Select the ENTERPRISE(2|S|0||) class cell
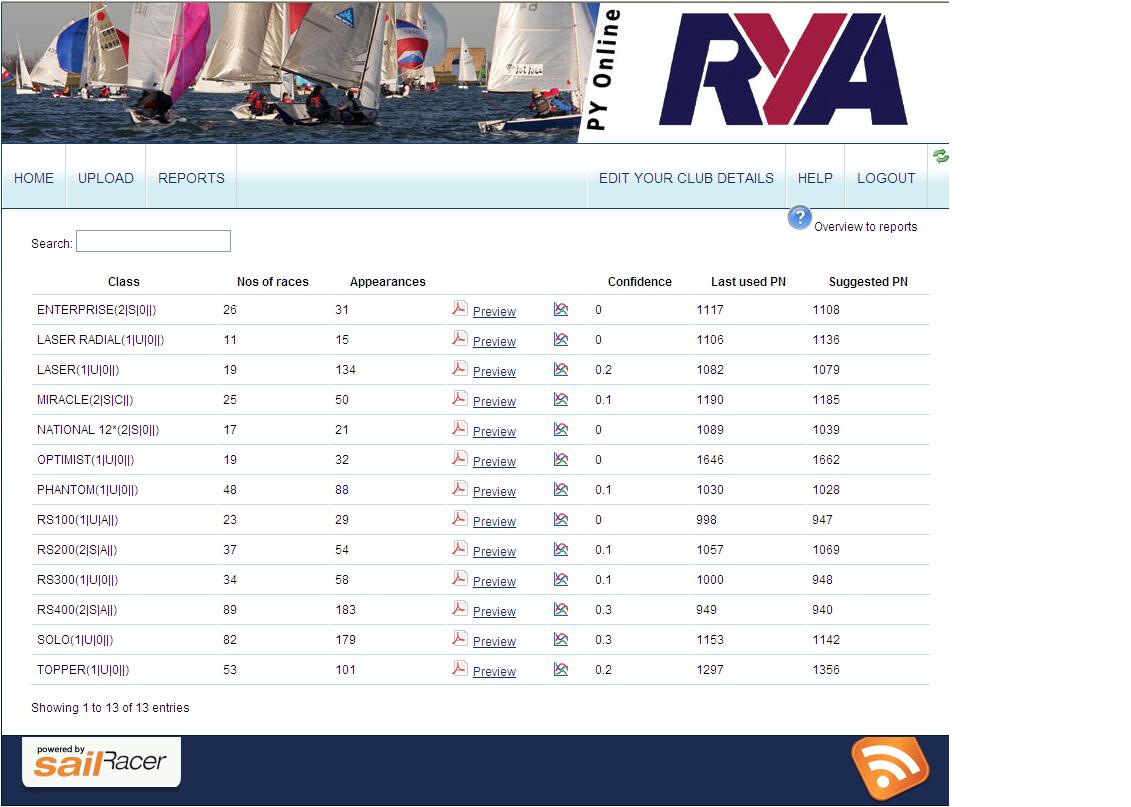The height and width of the screenshot is (807, 1131). [x=97, y=310]
